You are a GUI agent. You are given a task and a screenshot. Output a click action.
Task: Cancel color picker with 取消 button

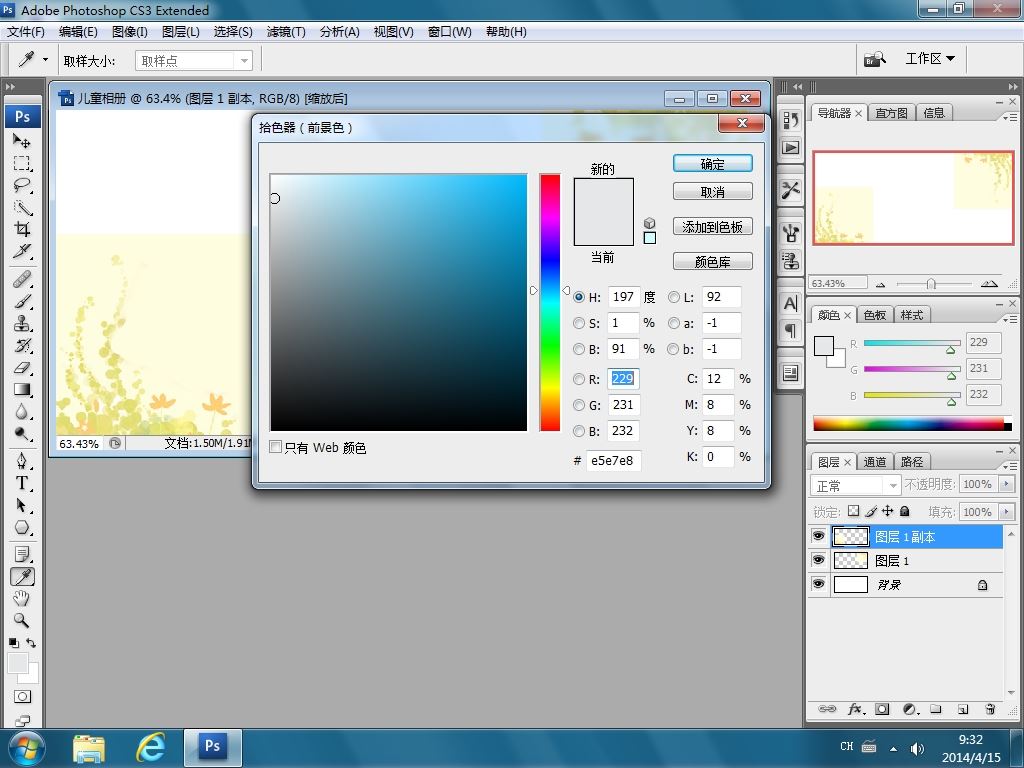pyautogui.click(x=712, y=191)
